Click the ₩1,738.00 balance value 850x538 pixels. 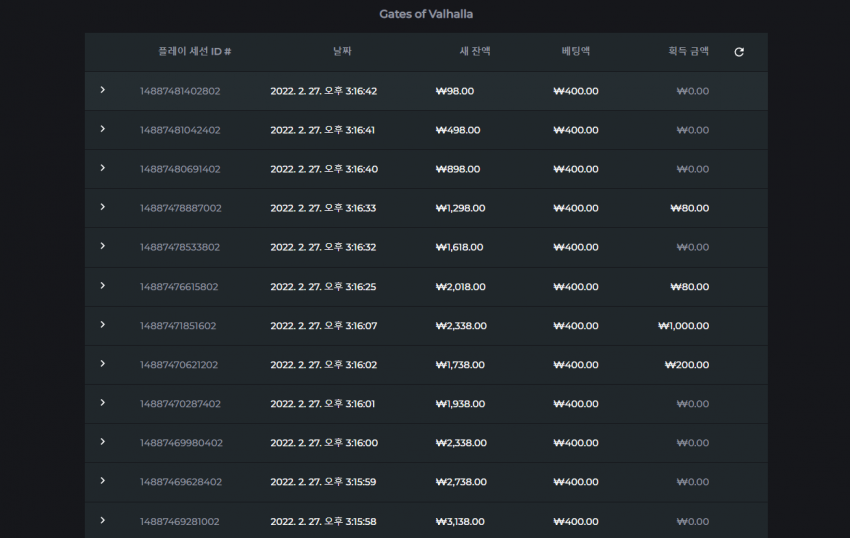coord(460,365)
